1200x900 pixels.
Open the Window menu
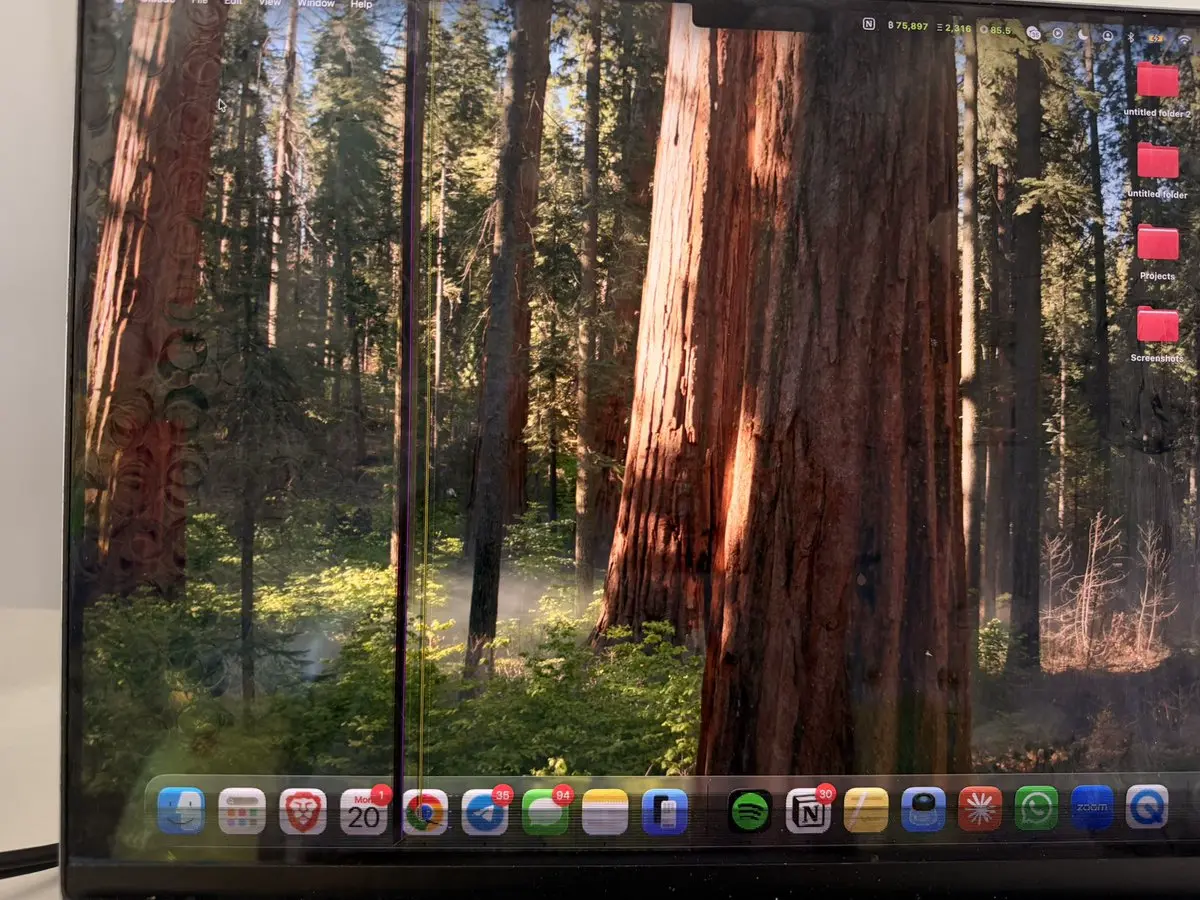316,4
